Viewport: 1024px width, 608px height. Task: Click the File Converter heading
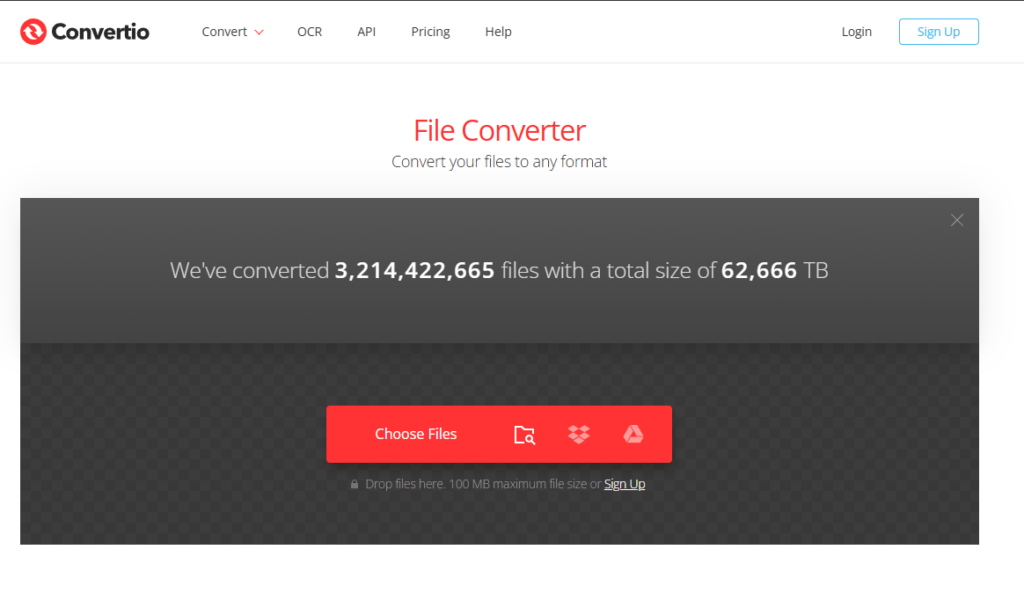(x=499, y=131)
